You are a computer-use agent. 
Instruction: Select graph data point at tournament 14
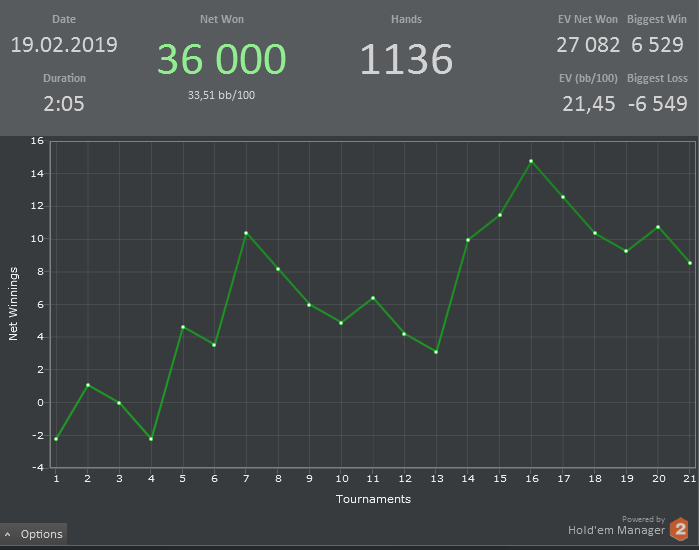coord(468,240)
